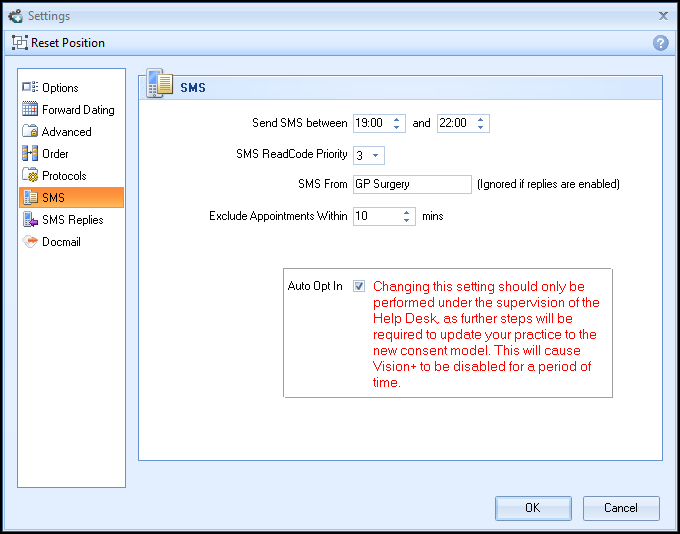Select the Forward Dating calendar icon
The width and height of the screenshot is (680, 534).
click(x=30, y=110)
